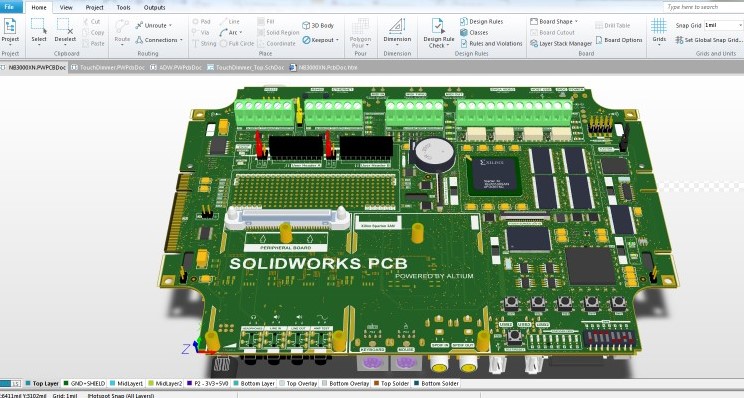Open Design Rules
This screenshot has width=744, height=398.
[481, 21]
